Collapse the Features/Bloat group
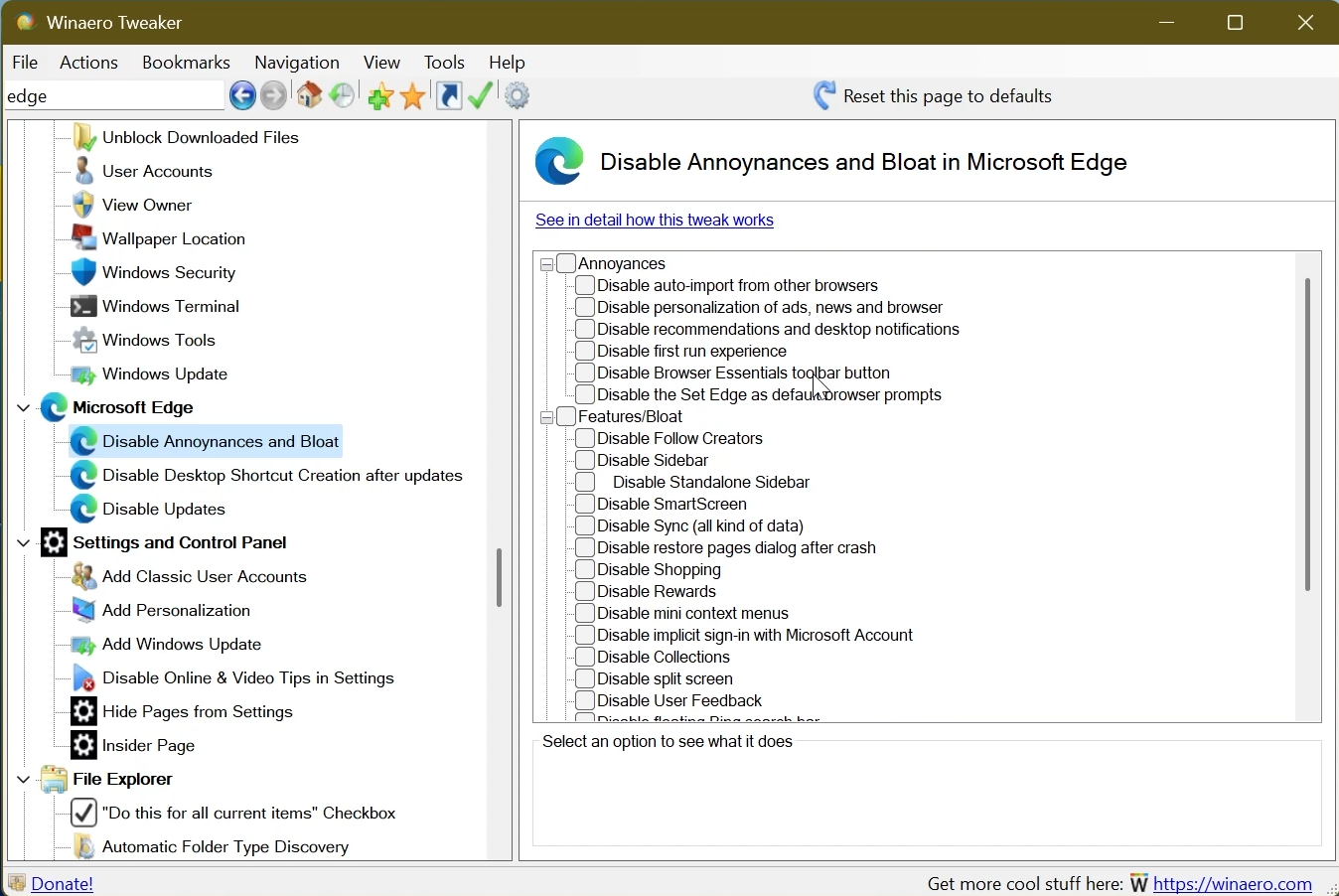 (x=547, y=417)
